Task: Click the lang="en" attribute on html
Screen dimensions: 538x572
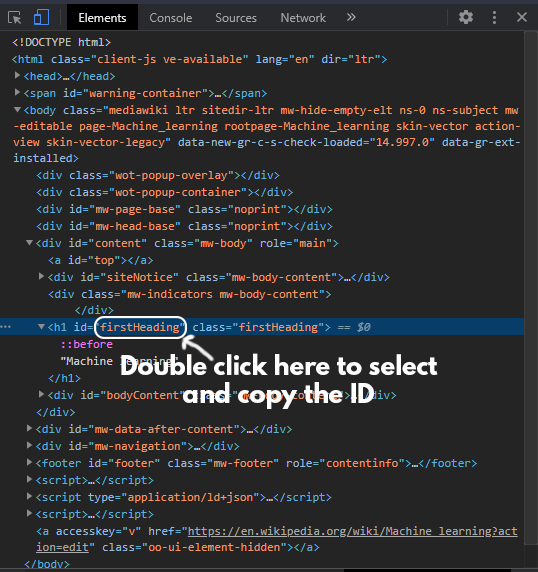Action: pyautogui.click(x=285, y=59)
